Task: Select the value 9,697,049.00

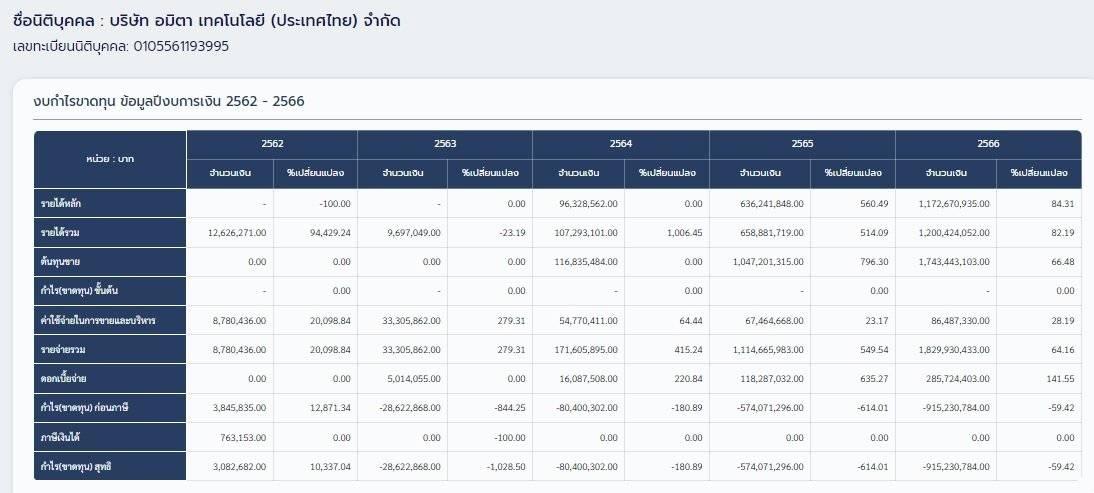Action: tap(412, 233)
